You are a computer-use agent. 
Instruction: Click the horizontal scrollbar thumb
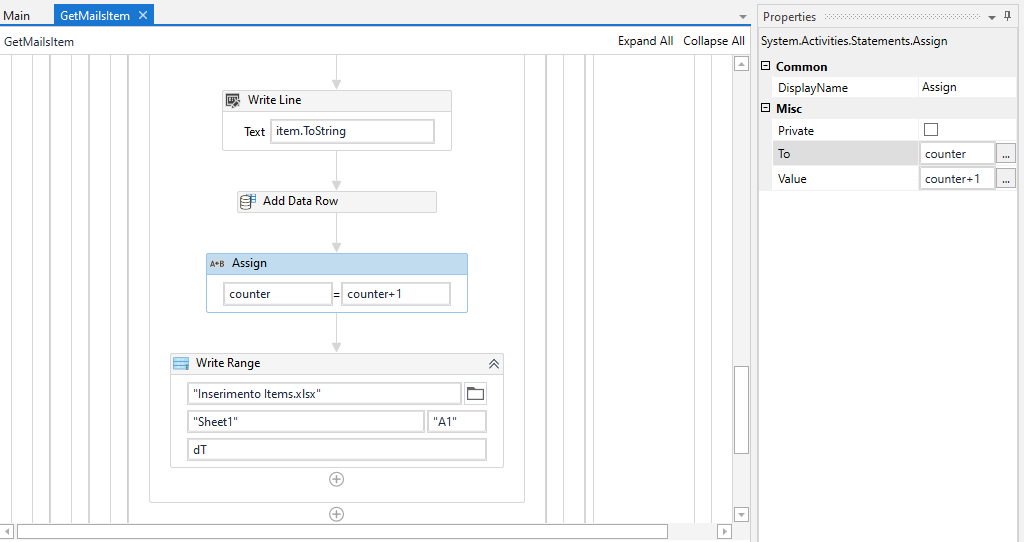342,532
